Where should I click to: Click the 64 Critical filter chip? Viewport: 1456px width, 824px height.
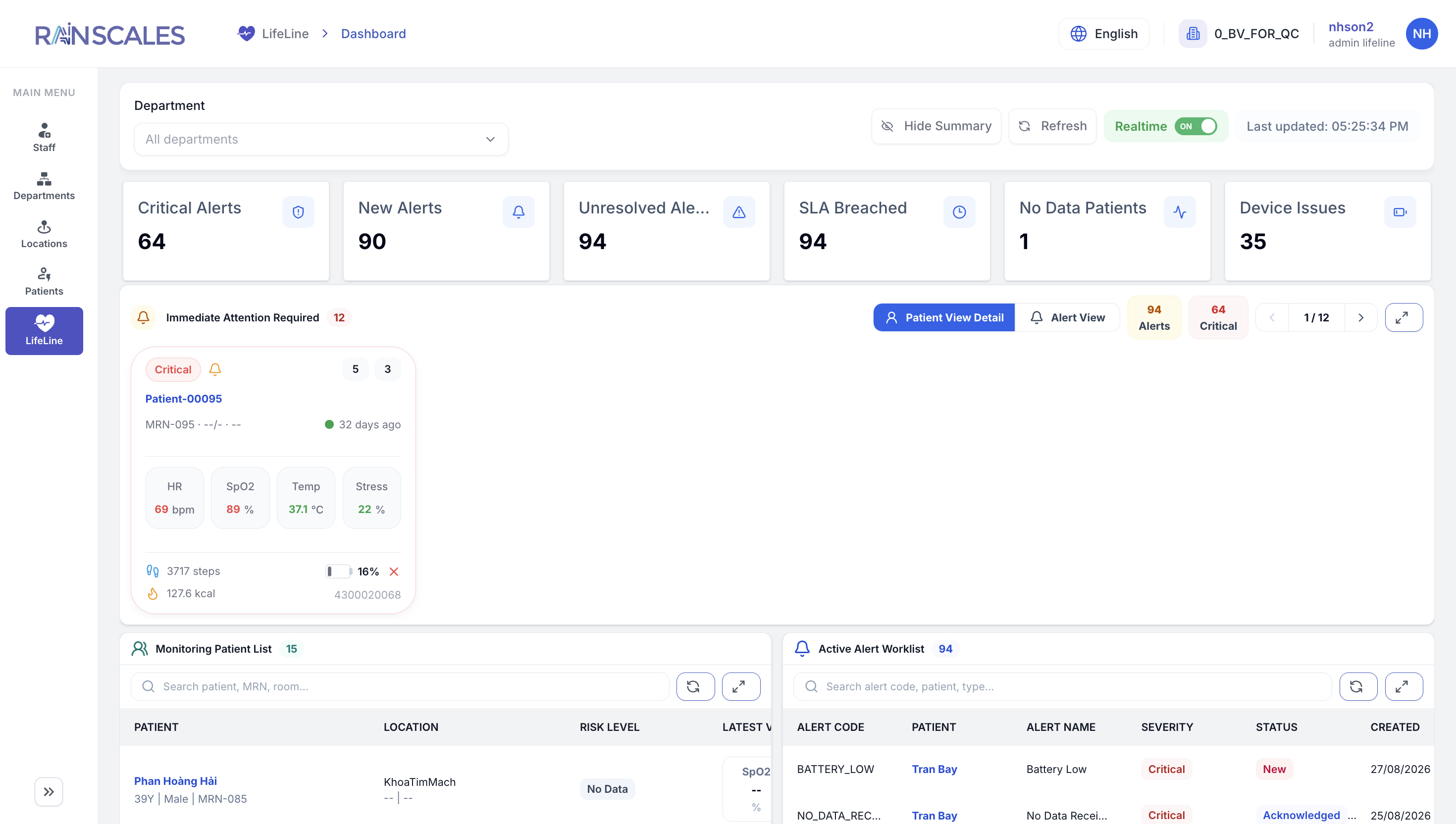tap(1218, 317)
